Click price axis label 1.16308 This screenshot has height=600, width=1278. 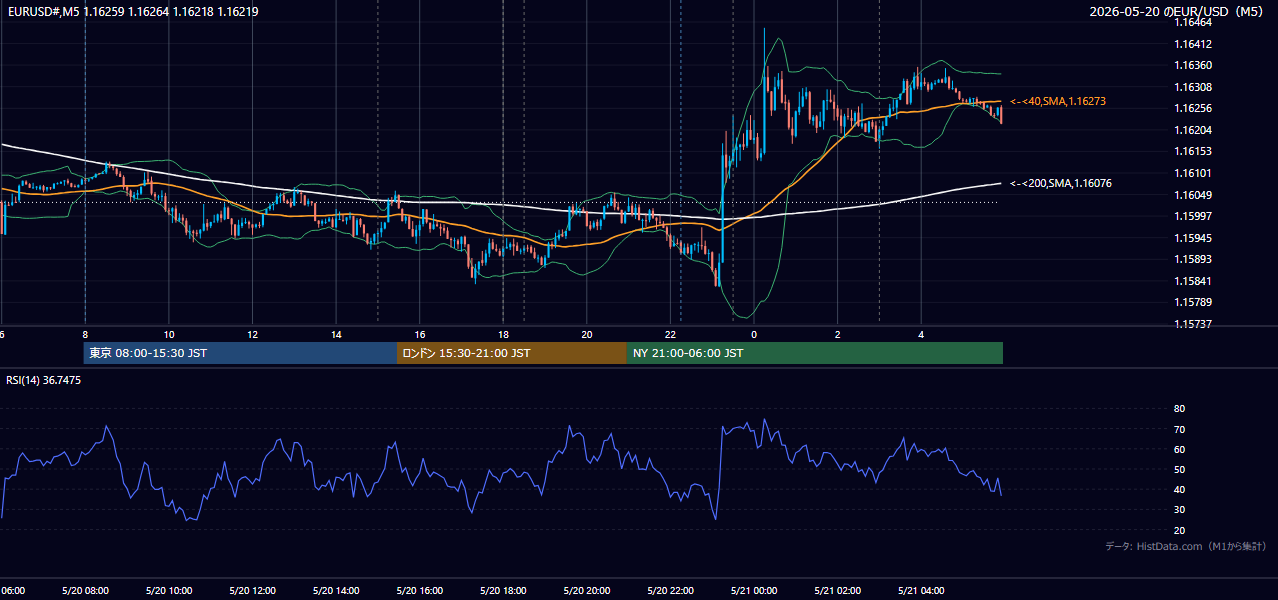coord(1193,87)
